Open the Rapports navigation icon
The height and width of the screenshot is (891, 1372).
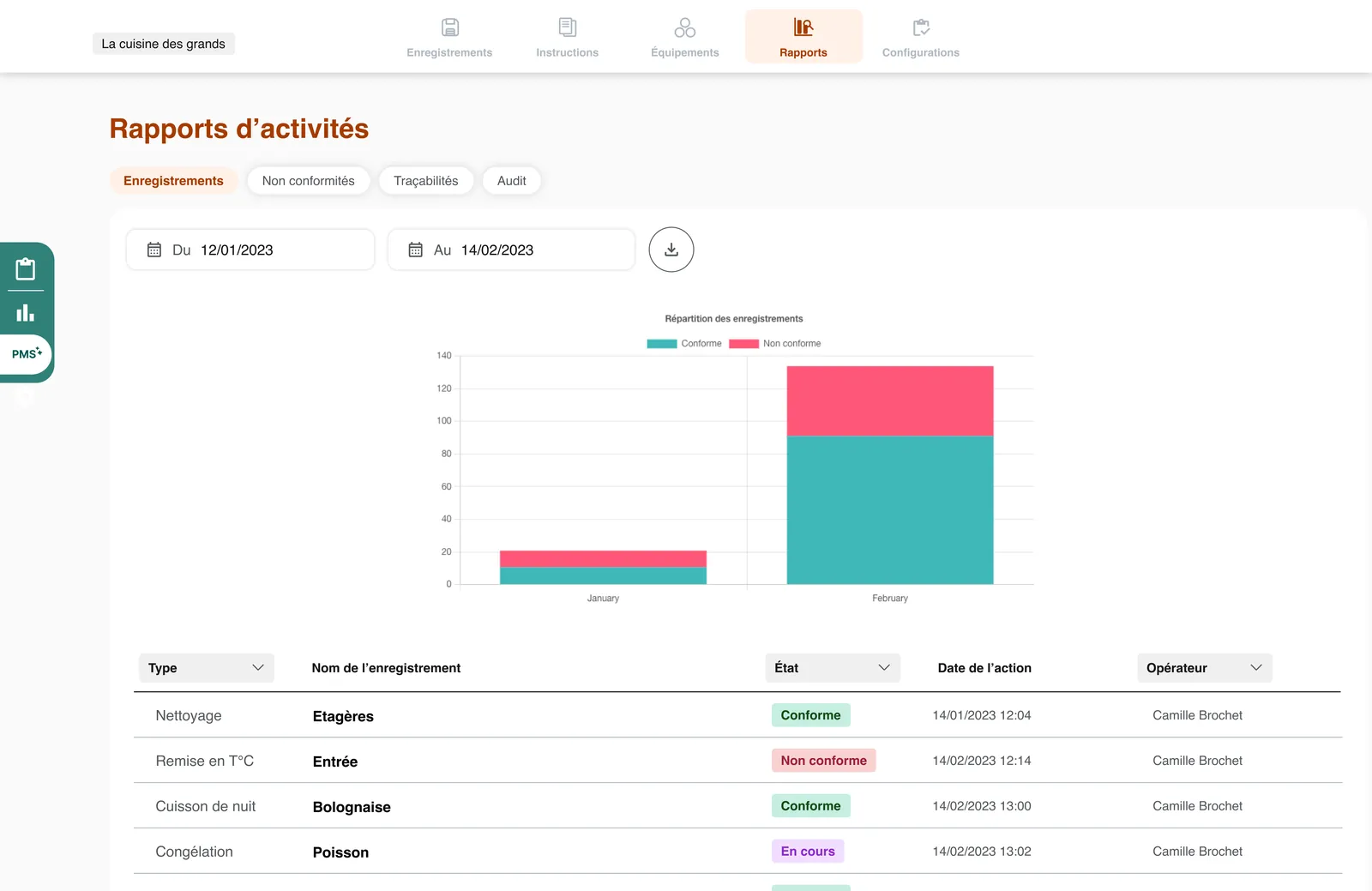tap(803, 27)
